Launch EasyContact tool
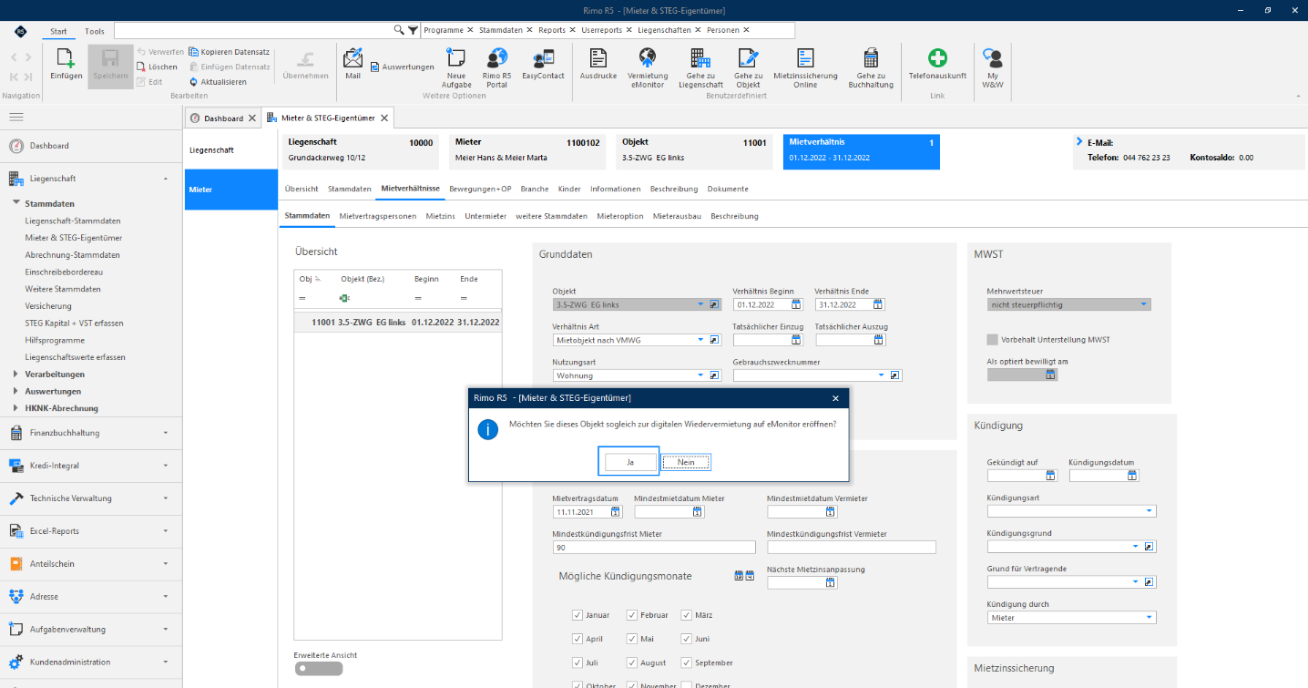This screenshot has height=688, width=1308. pos(543,65)
